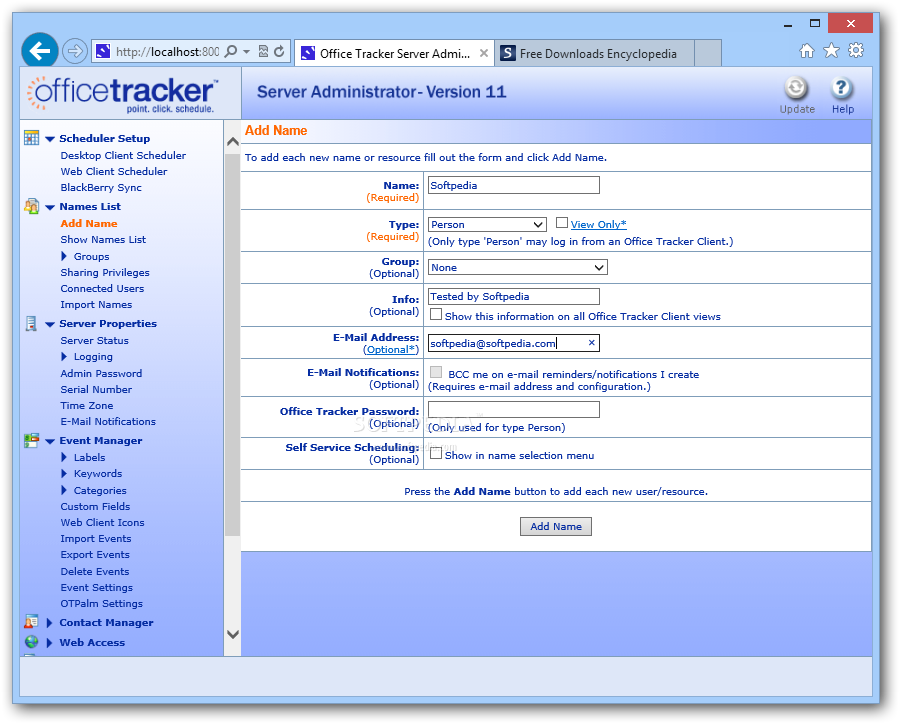This screenshot has width=900, height=724.
Task: Click the browser Forward arrow button
Action: click(x=75, y=52)
